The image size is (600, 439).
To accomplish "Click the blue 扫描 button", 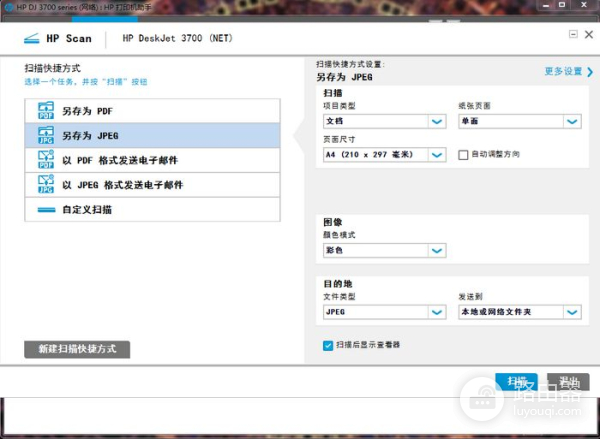I will pos(516,382).
